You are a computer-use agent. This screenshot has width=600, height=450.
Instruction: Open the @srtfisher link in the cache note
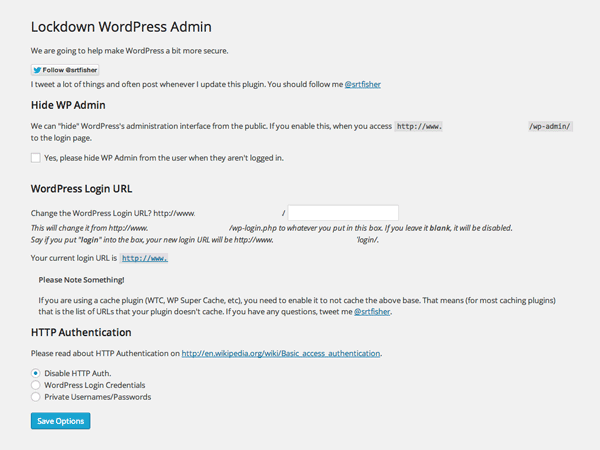372,311
